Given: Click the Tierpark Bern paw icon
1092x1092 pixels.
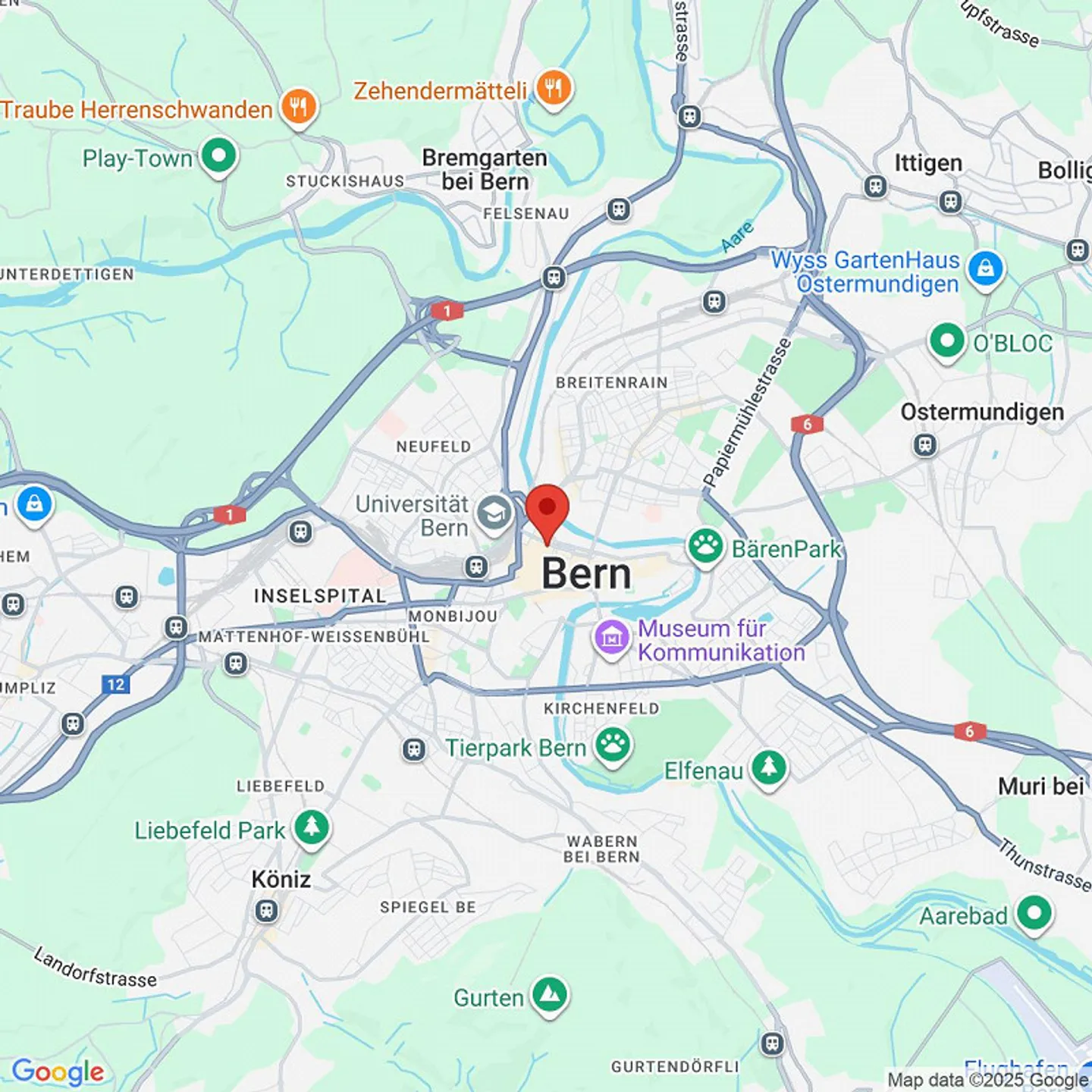Looking at the screenshot, I should pyautogui.click(x=613, y=747).
